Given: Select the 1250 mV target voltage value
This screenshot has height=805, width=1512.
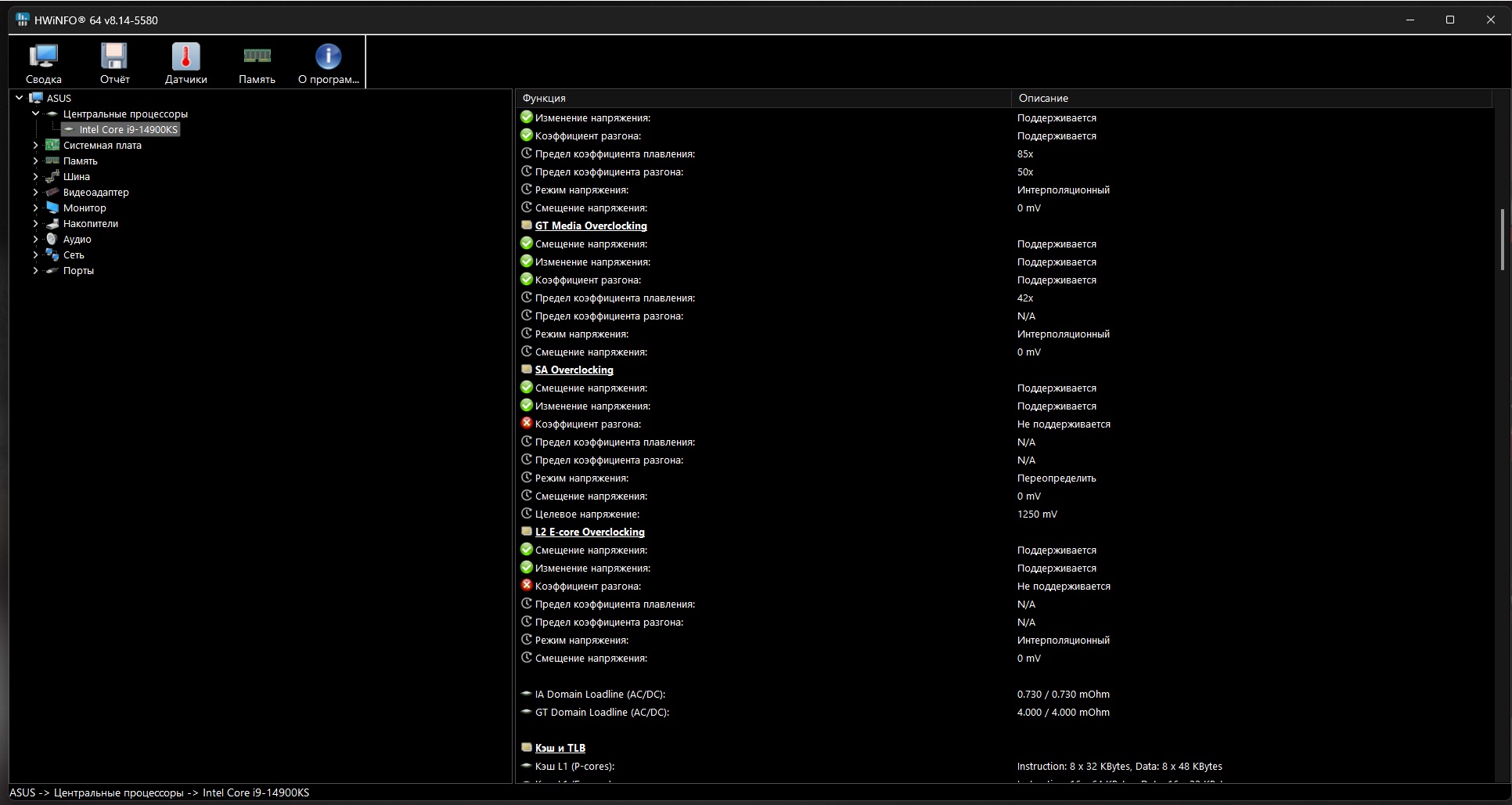Looking at the screenshot, I should pyautogui.click(x=1037, y=514).
